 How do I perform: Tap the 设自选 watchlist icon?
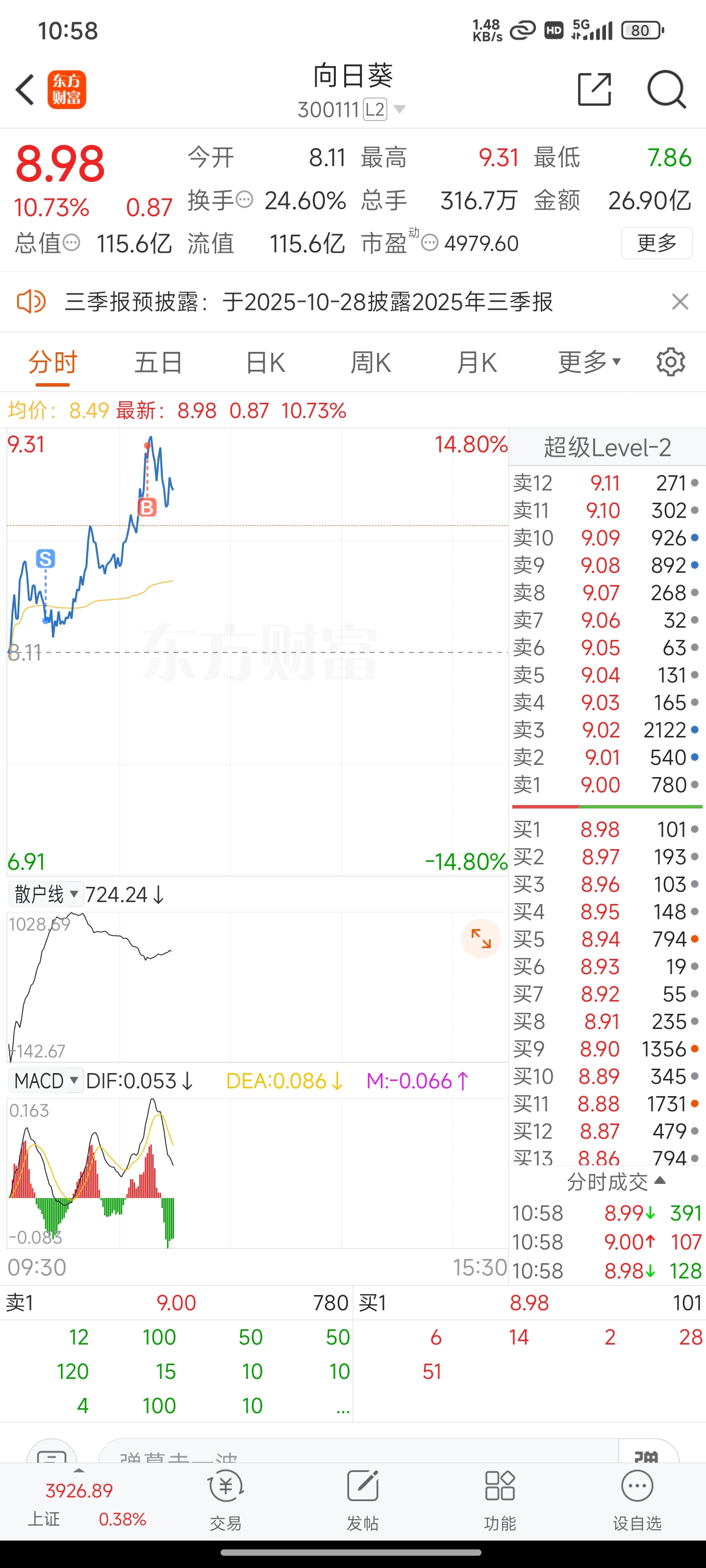[637, 1500]
